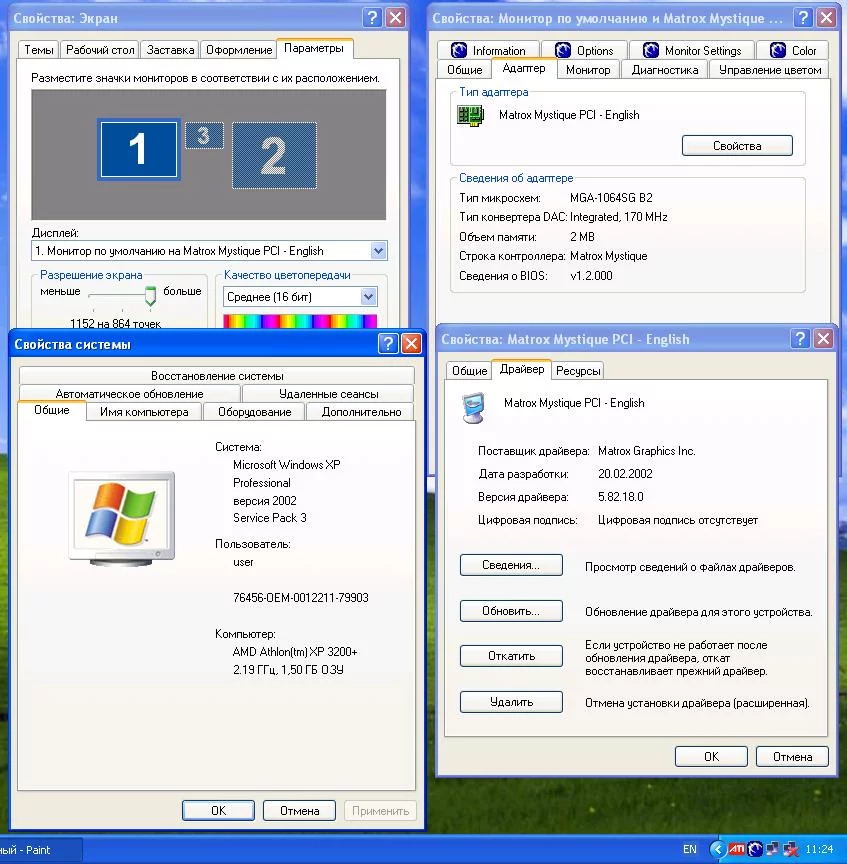Screen dimensions: 847x864
Task: Expand hidden tray icons arrow
Action: 717,849
